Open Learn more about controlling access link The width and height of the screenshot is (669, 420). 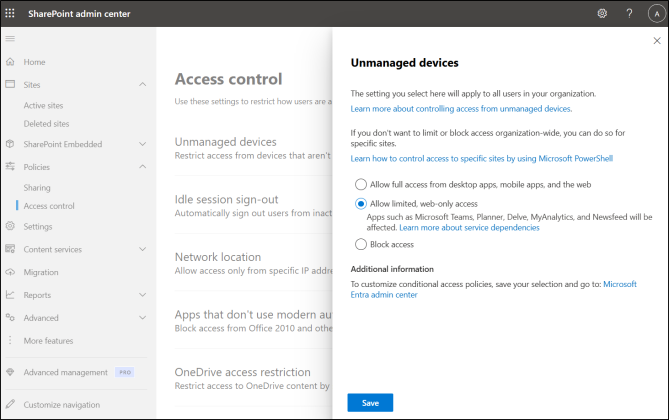coord(461,109)
